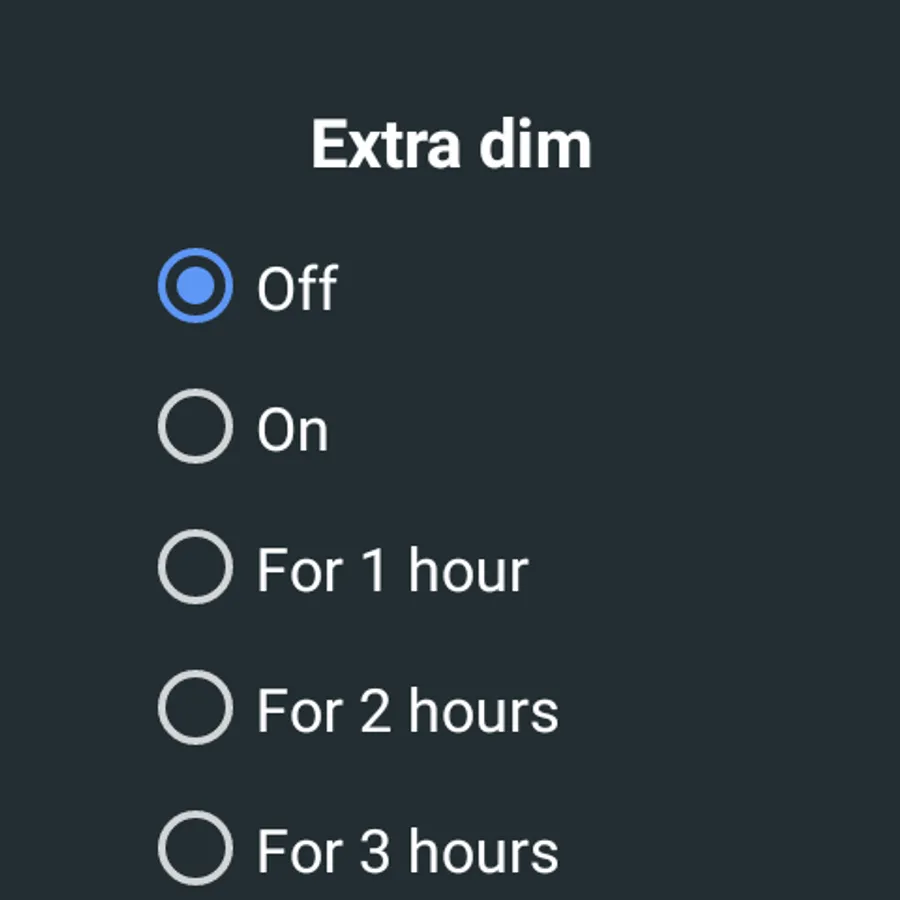Turn Extra dim on
Image resolution: width=900 pixels, height=900 pixels.
click(x=195, y=427)
